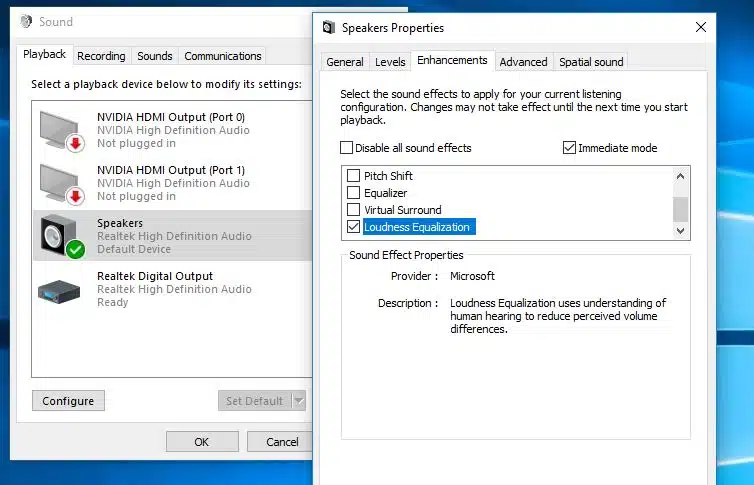This screenshot has width=754, height=485.
Task: Switch to the Recording tab
Action: [x=101, y=56]
